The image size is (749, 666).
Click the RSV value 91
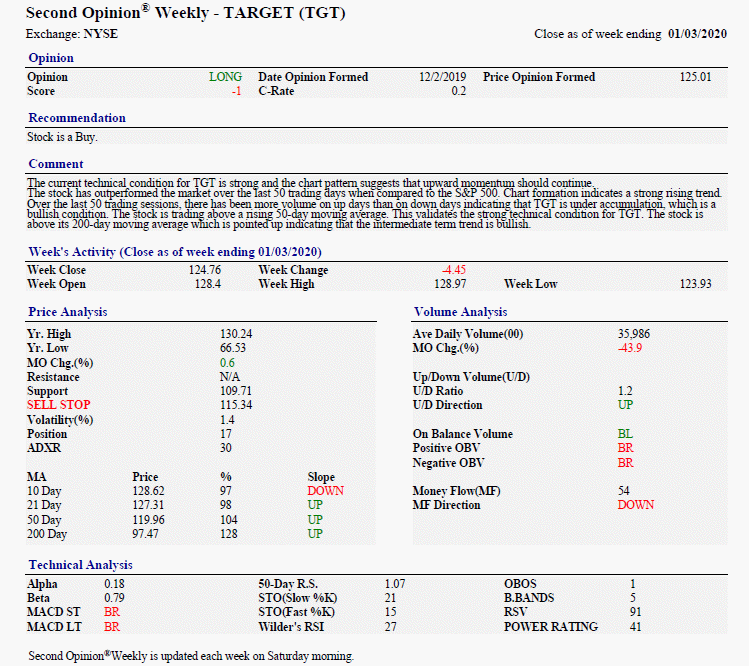click(x=635, y=612)
